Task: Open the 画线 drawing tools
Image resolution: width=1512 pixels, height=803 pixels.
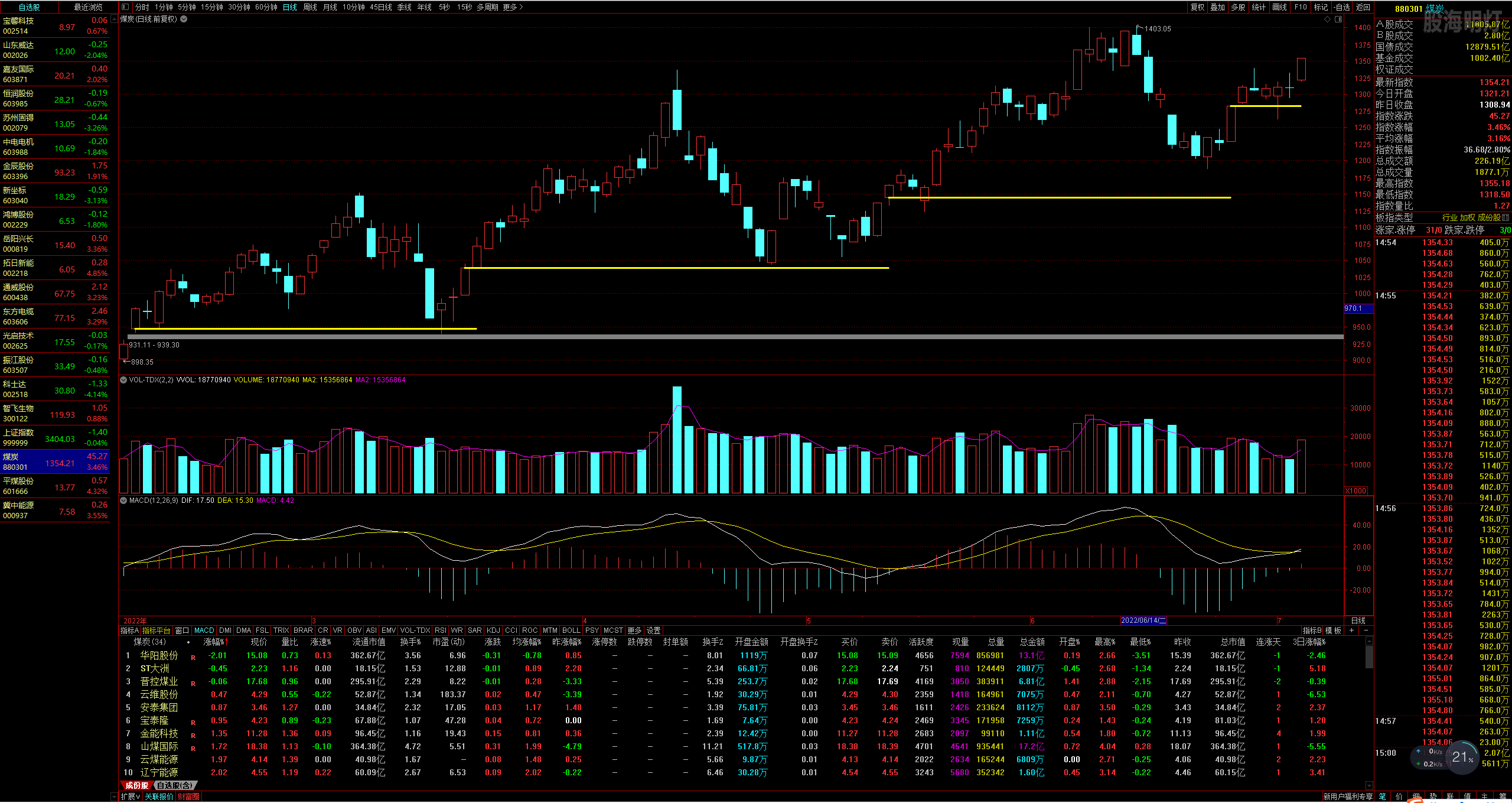Action: [x=1279, y=7]
